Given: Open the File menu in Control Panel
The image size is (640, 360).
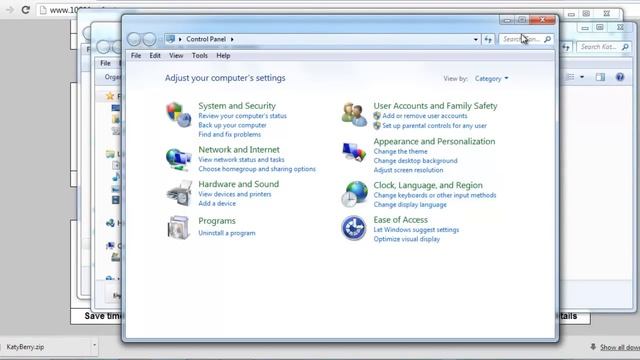Looking at the screenshot, I should click(136, 56).
